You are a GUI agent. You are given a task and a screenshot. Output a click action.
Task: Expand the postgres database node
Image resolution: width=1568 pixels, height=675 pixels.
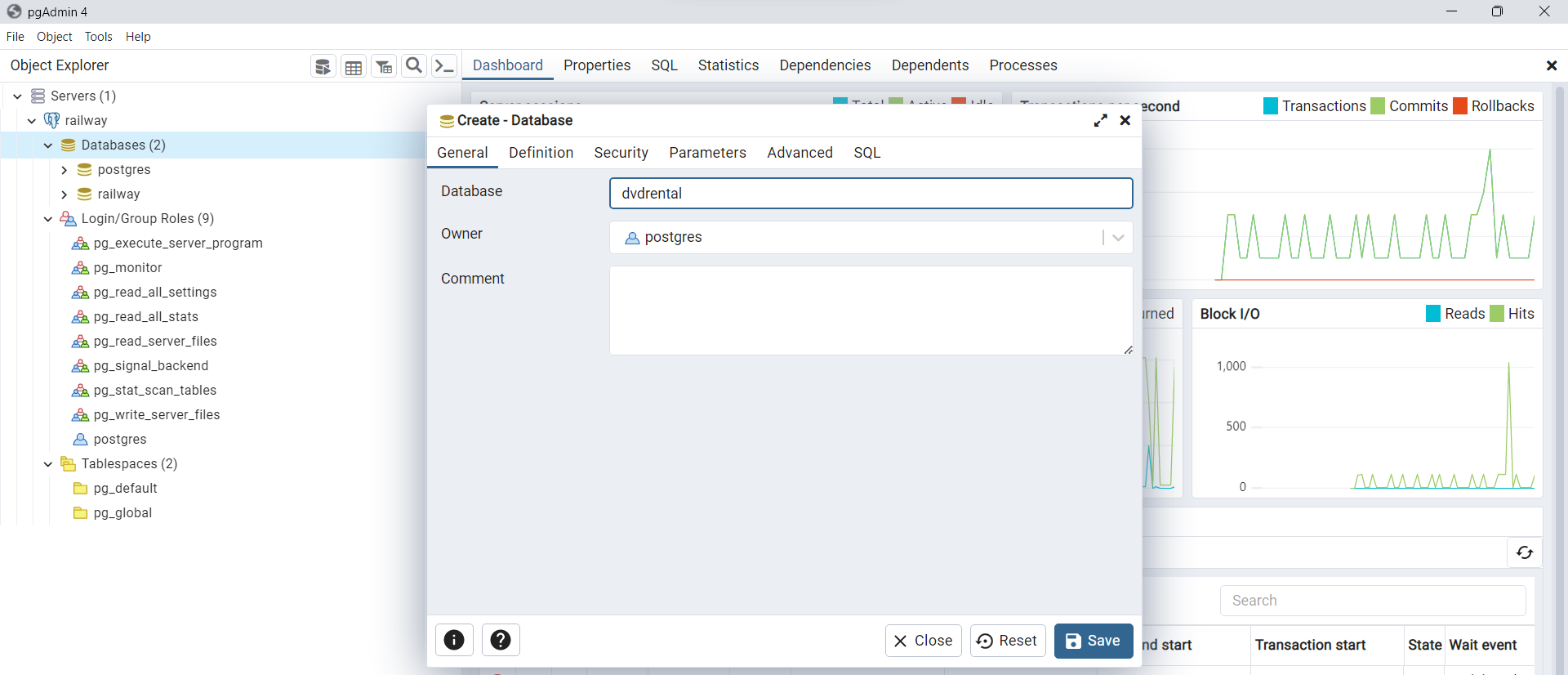(64, 169)
